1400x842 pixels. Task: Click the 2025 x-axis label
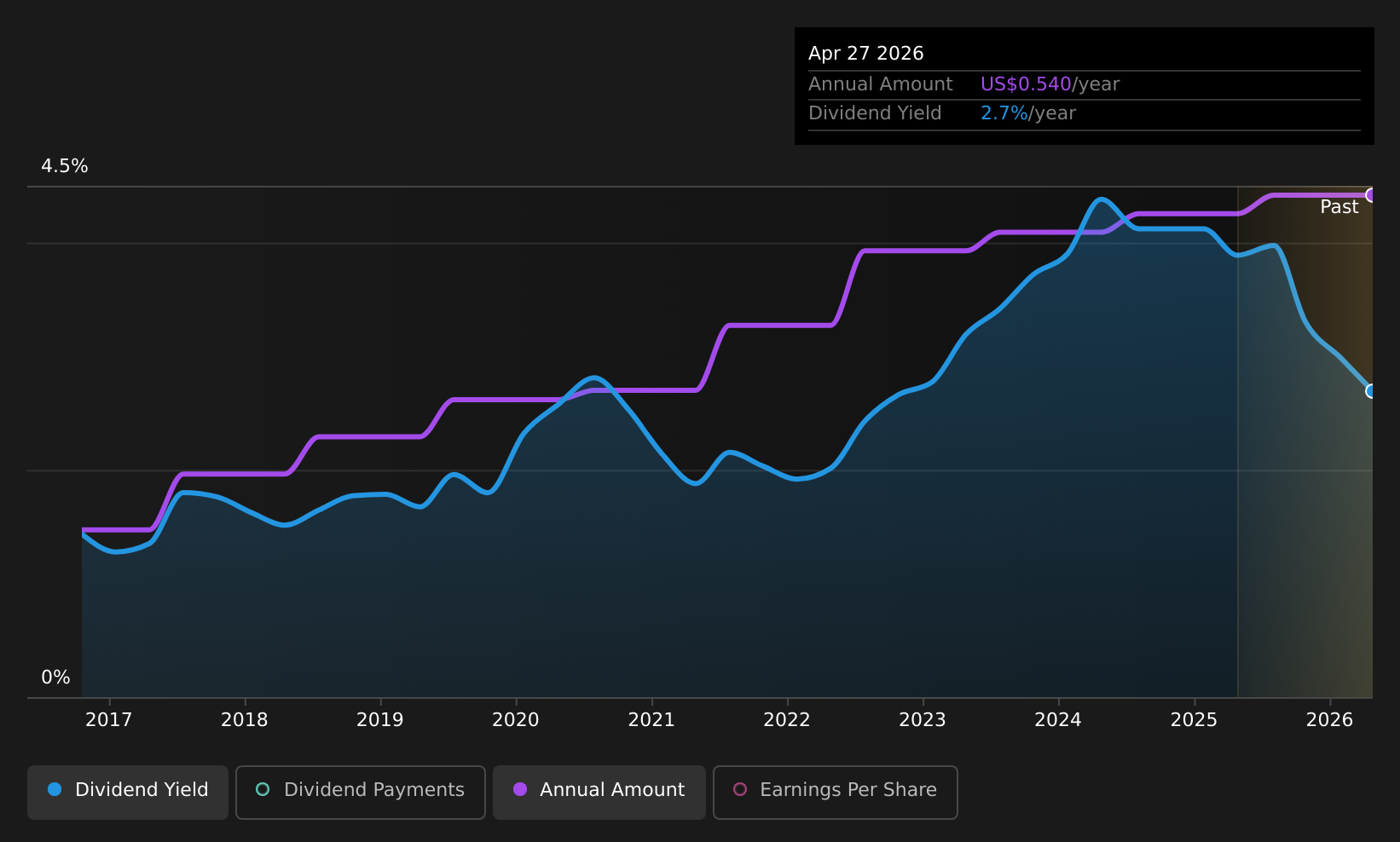point(1194,720)
